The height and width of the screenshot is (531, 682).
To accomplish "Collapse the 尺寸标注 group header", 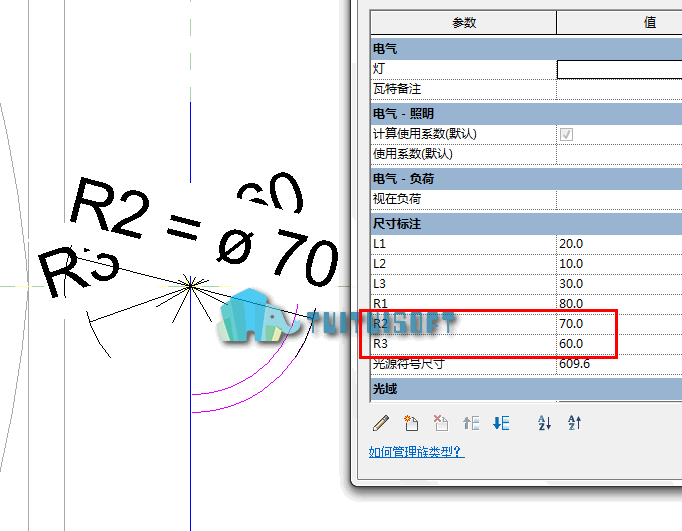I will pos(526,224).
